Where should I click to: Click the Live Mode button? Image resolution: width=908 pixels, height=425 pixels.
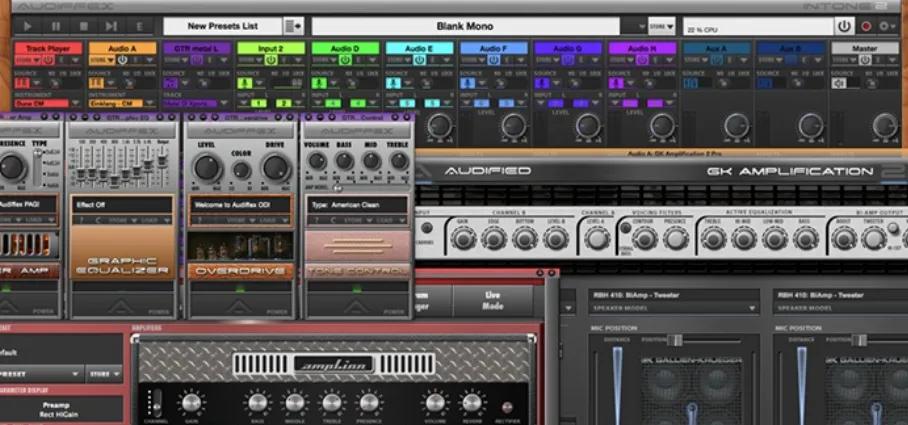pos(492,300)
